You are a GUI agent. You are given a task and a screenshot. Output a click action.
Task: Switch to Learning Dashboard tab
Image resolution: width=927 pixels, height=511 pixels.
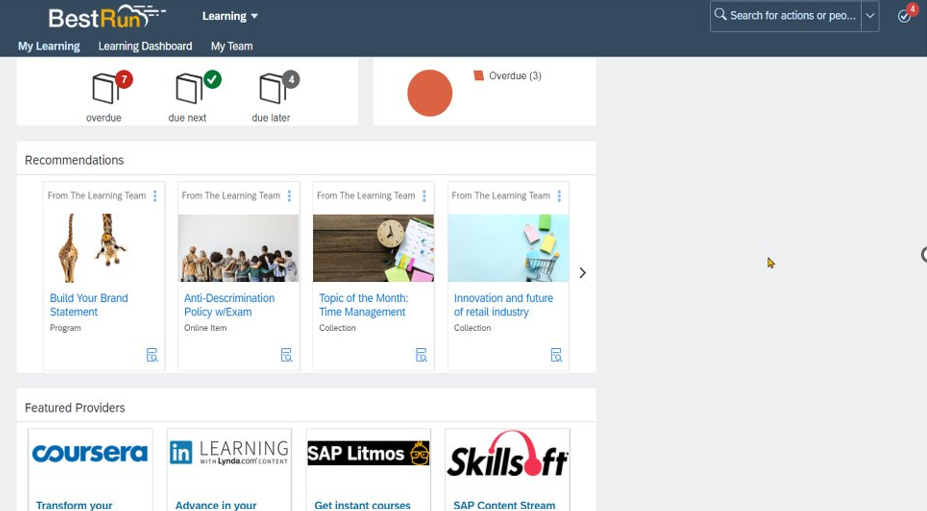coord(145,46)
